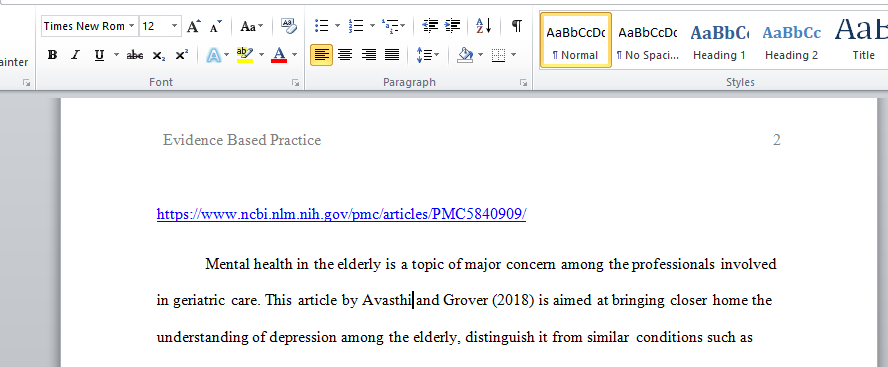The height and width of the screenshot is (367, 888).
Task: Apply the Heading 2 style
Action: point(791,40)
